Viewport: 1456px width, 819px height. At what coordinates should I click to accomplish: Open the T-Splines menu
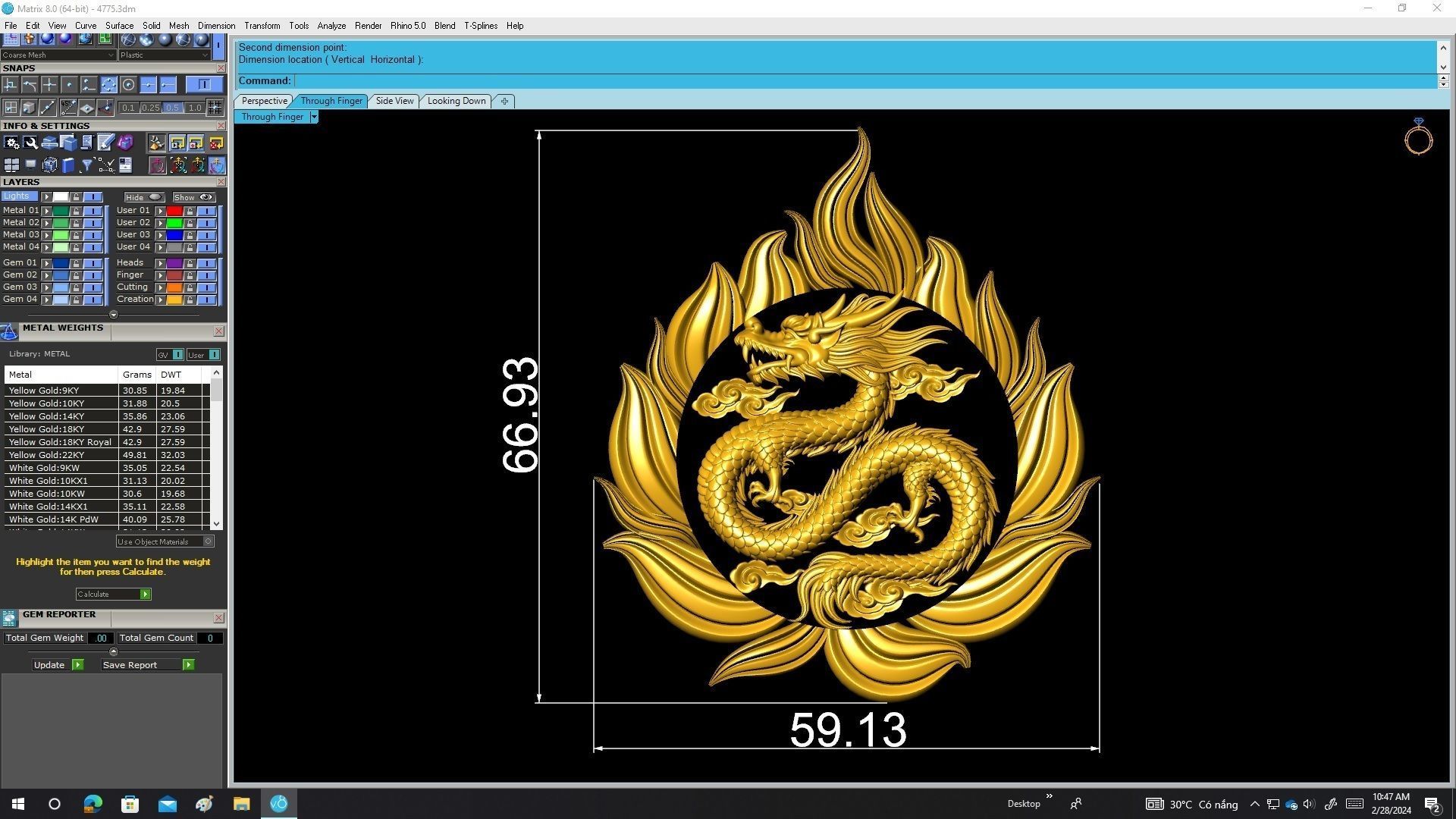point(481,26)
